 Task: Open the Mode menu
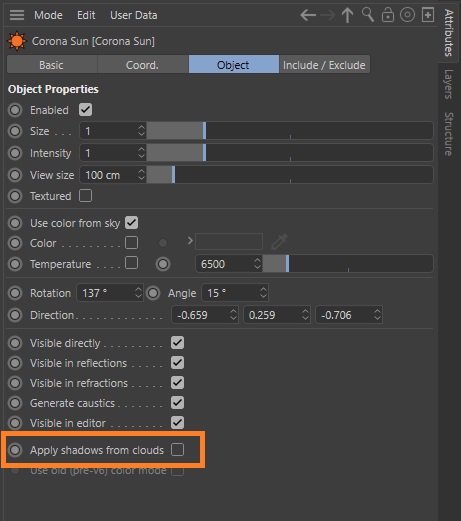pos(48,15)
